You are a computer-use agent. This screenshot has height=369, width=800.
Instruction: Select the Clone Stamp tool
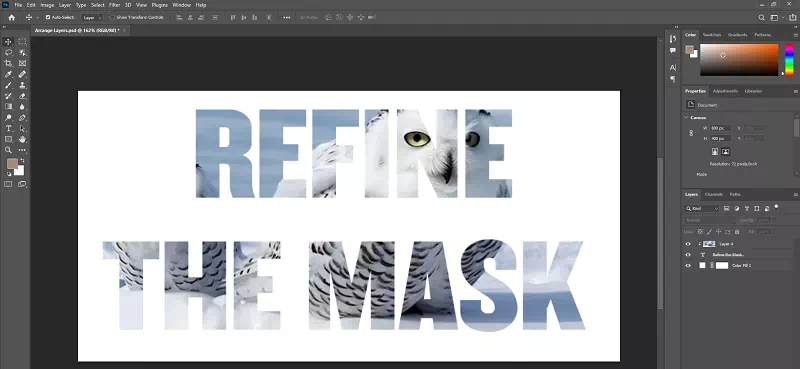coord(22,85)
